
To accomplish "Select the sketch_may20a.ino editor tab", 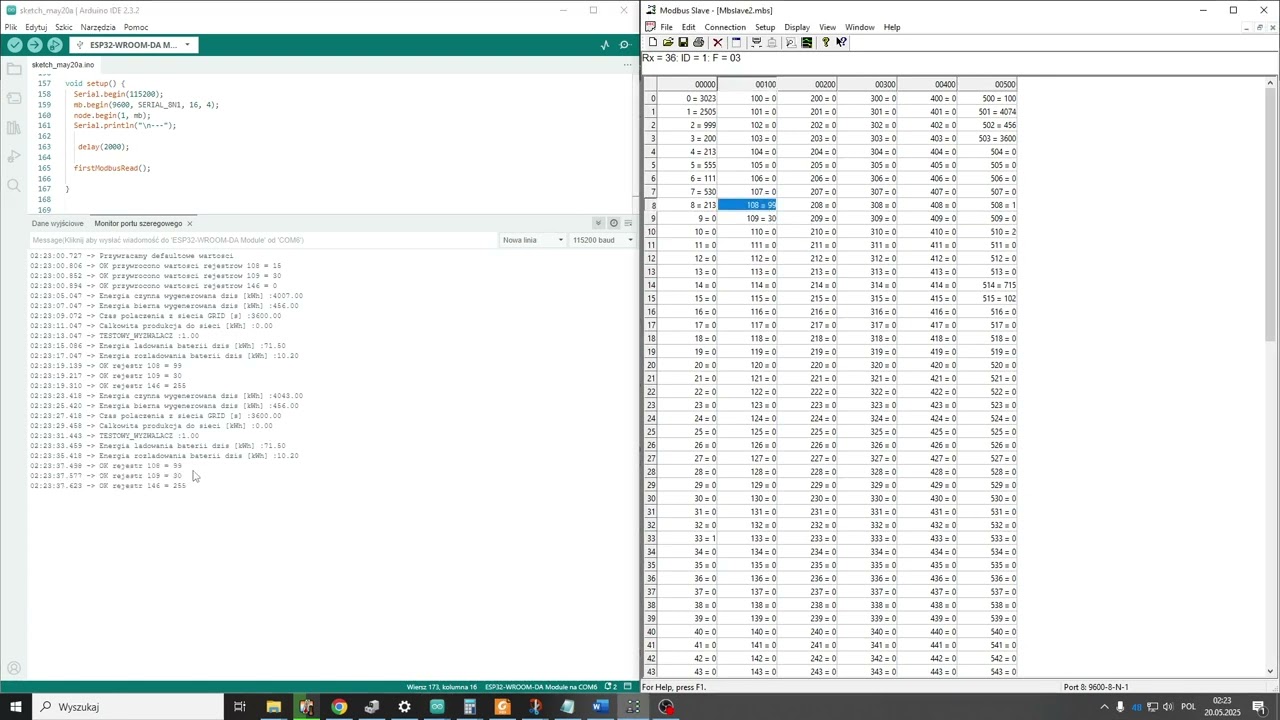I will (x=63, y=64).
